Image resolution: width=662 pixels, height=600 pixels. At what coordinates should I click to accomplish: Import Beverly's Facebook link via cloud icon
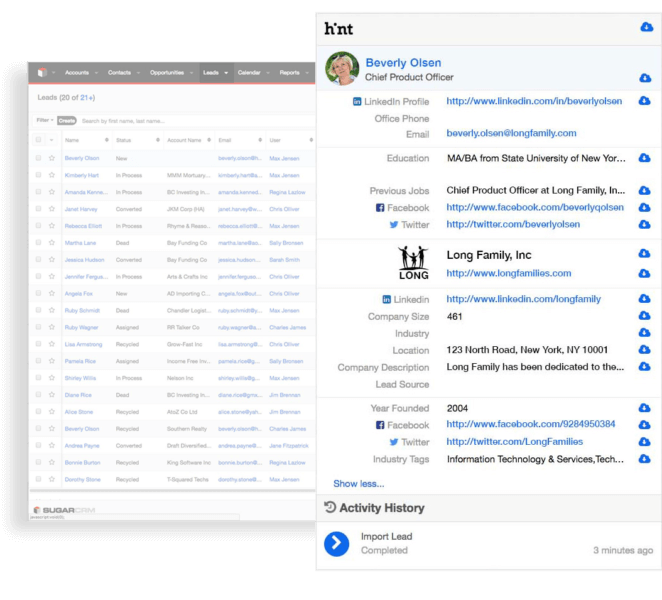click(x=644, y=207)
